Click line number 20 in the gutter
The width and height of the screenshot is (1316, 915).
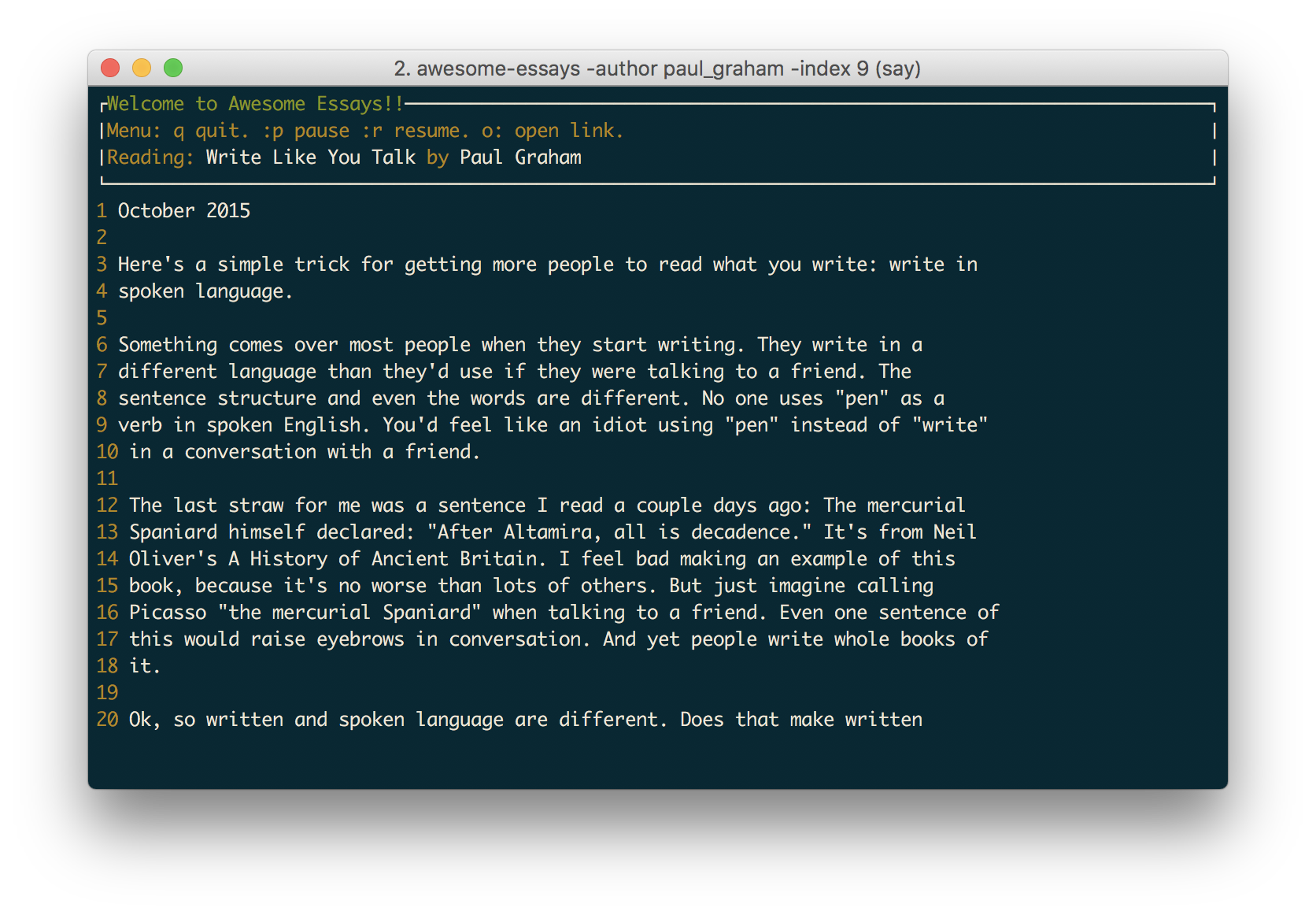coord(107,720)
